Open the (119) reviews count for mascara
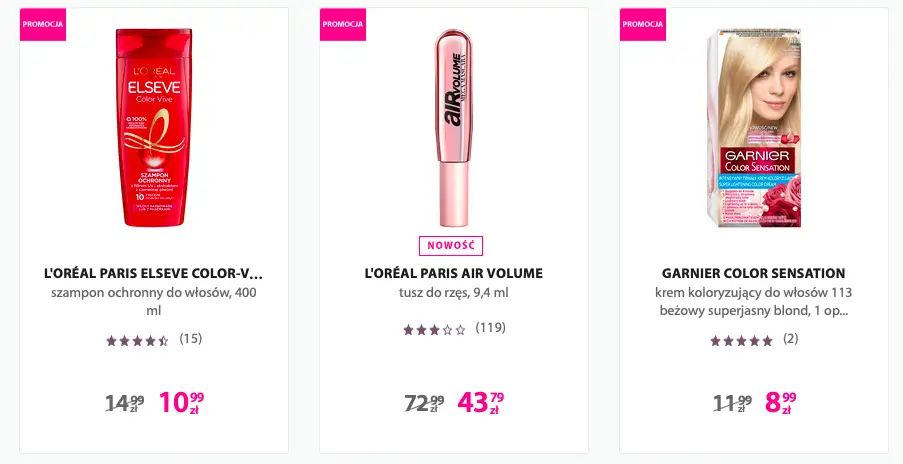This screenshot has height=464, width=903. (x=490, y=328)
